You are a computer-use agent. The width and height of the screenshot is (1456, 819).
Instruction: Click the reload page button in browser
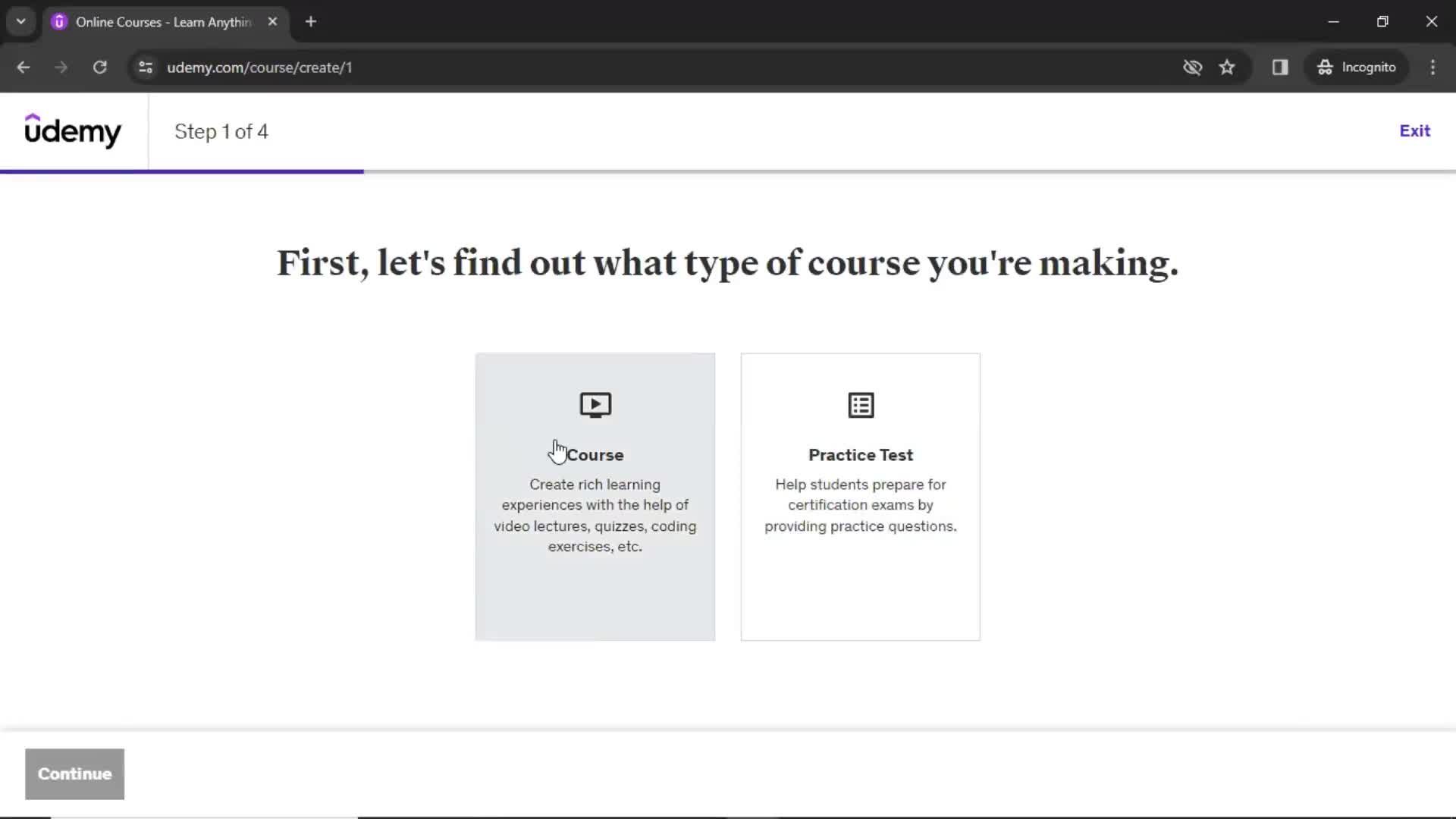click(99, 67)
